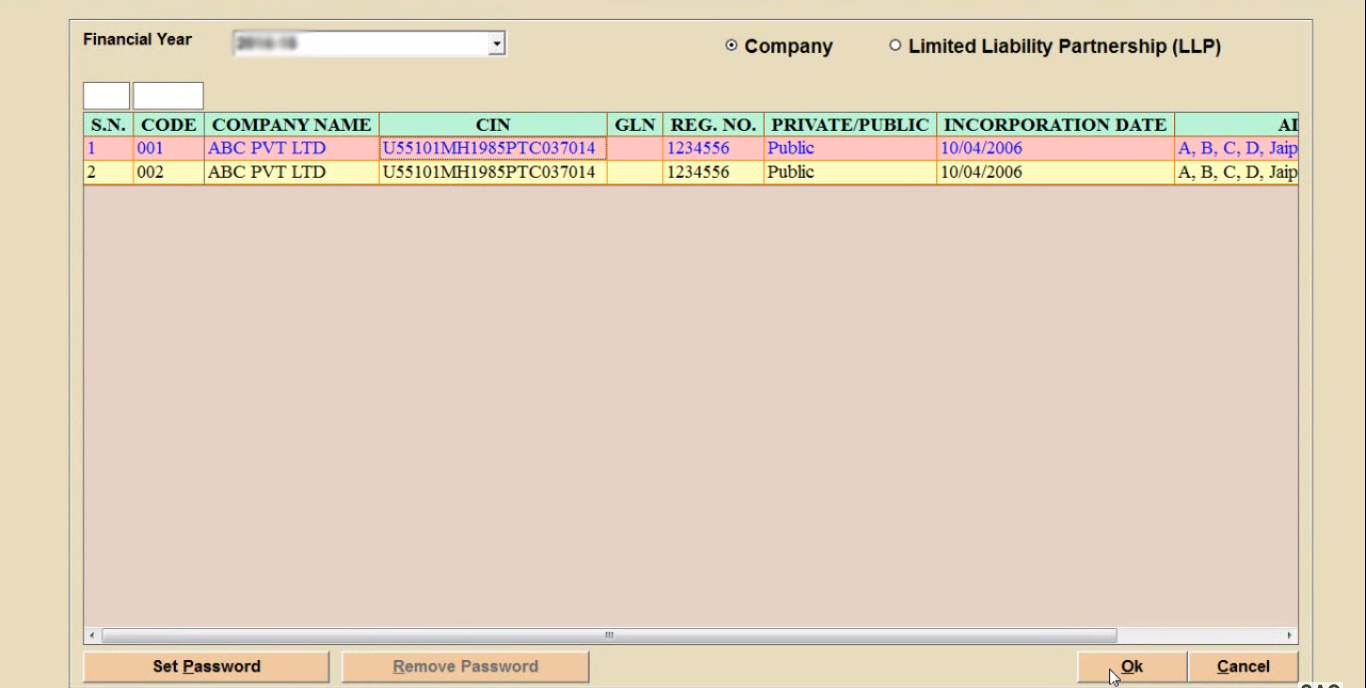The image size is (1366, 688).
Task: Click the Remove Password button
Action: (465, 667)
